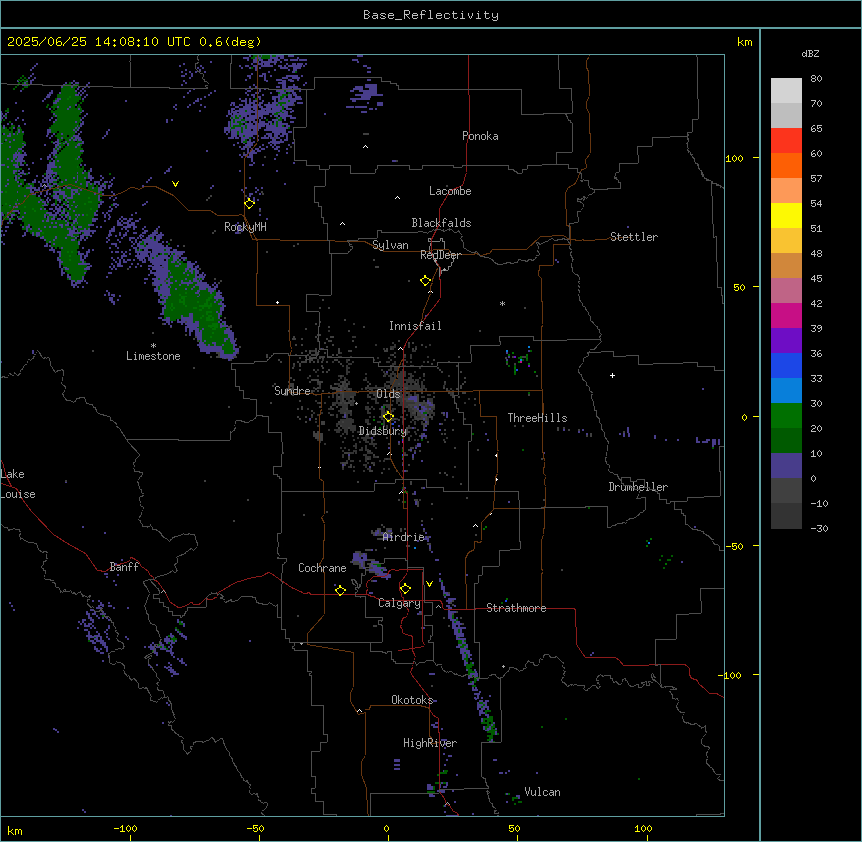Pick the red legend swatch between 65 and 60
Image resolution: width=862 pixels, height=842 pixels.
coord(786,141)
